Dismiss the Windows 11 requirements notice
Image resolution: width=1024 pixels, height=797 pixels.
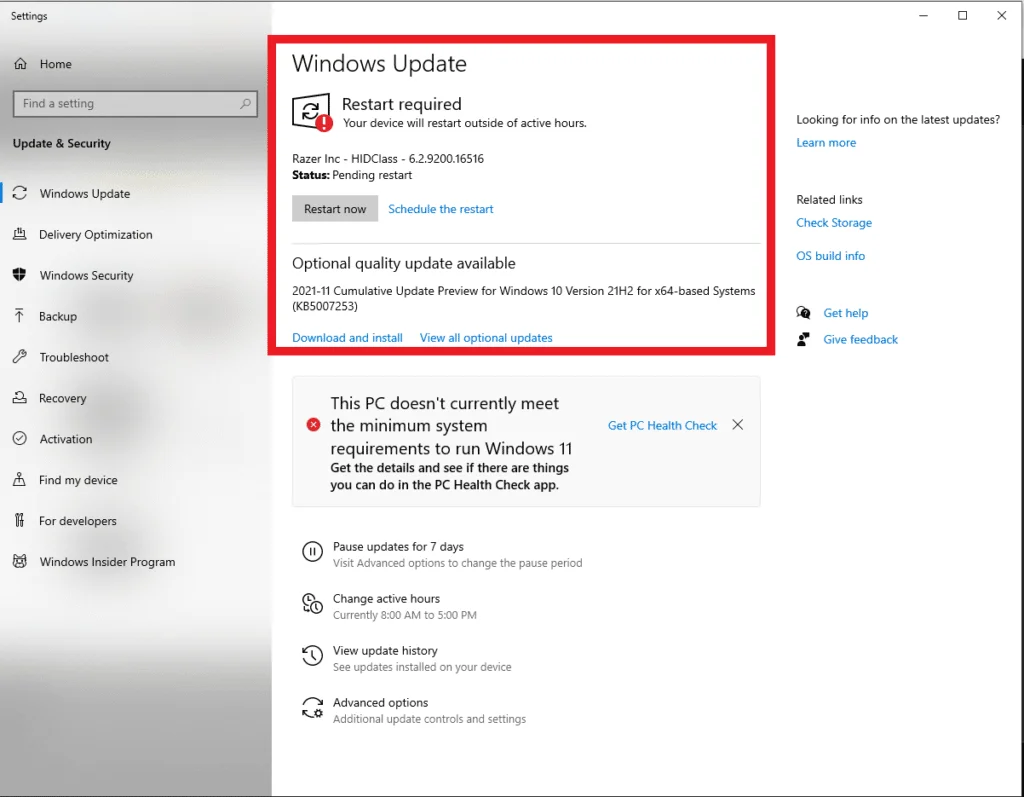click(x=737, y=425)
